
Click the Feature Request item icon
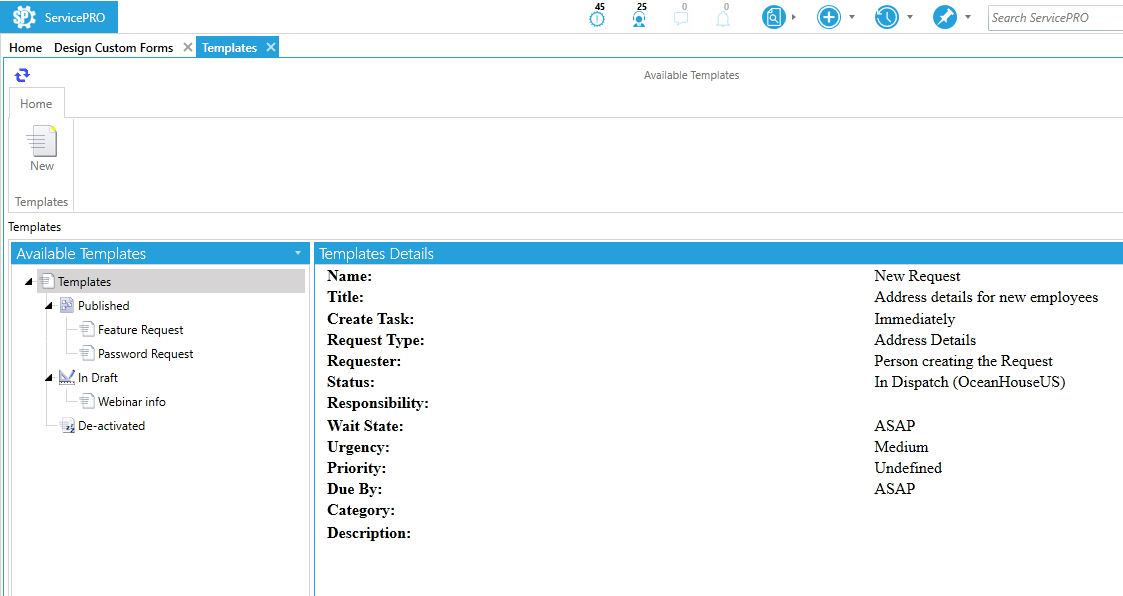point(87,329)
